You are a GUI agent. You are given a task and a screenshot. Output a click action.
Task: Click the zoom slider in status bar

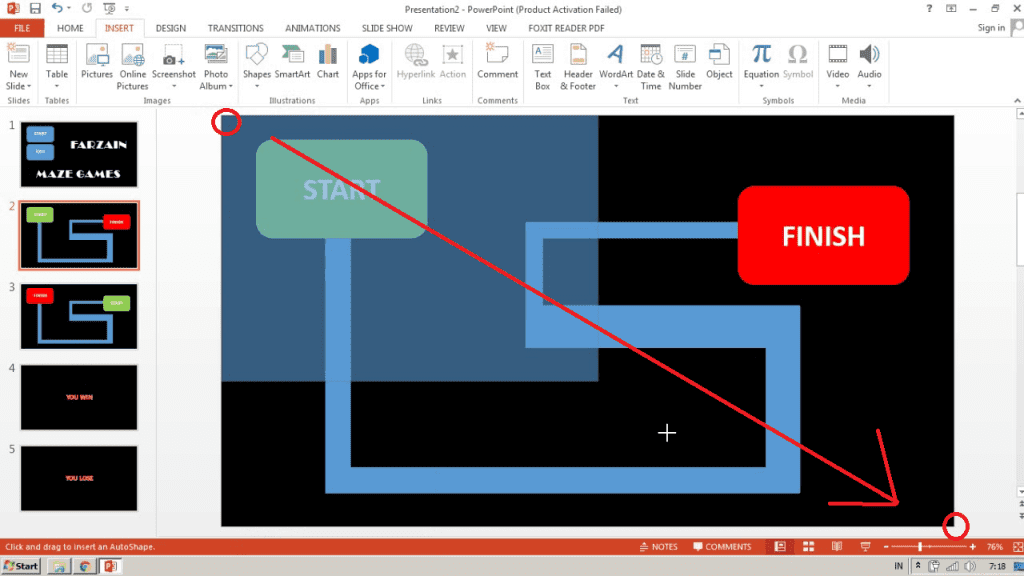pyautogui.click(x=920, y=547)
